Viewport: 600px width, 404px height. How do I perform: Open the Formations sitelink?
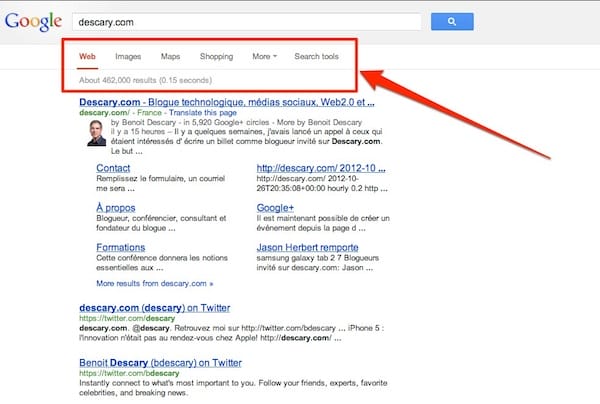tap(121, 247)
